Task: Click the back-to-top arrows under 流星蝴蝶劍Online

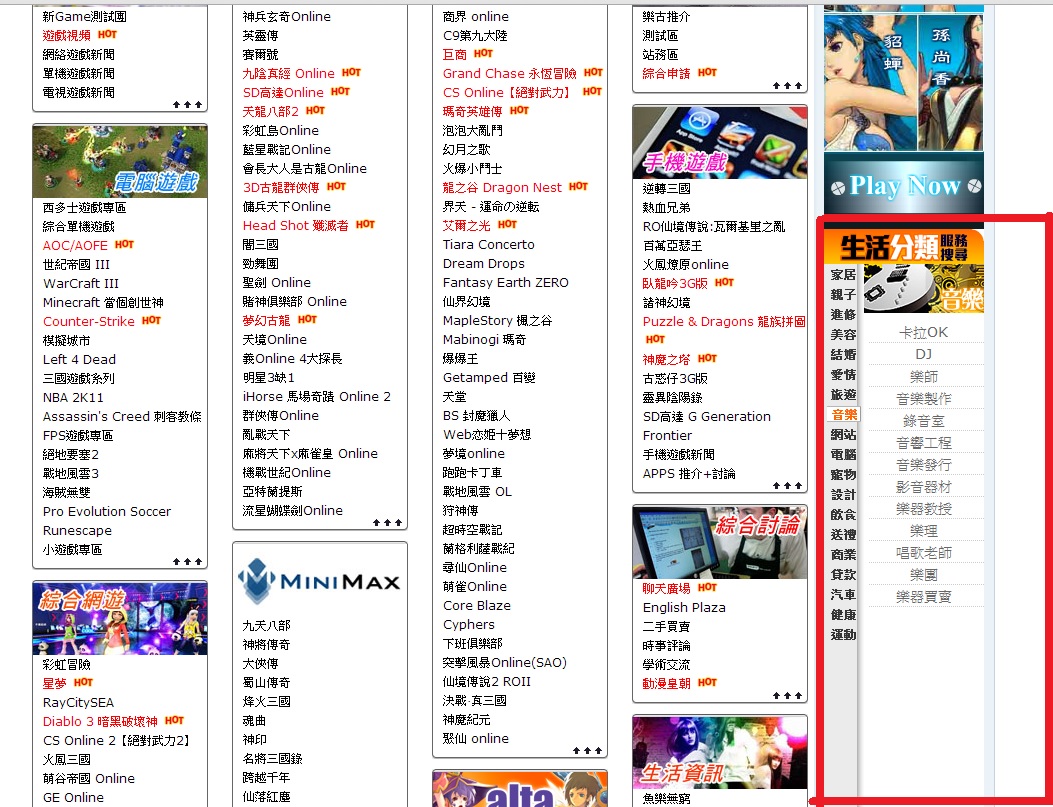Action: [387, 522]
